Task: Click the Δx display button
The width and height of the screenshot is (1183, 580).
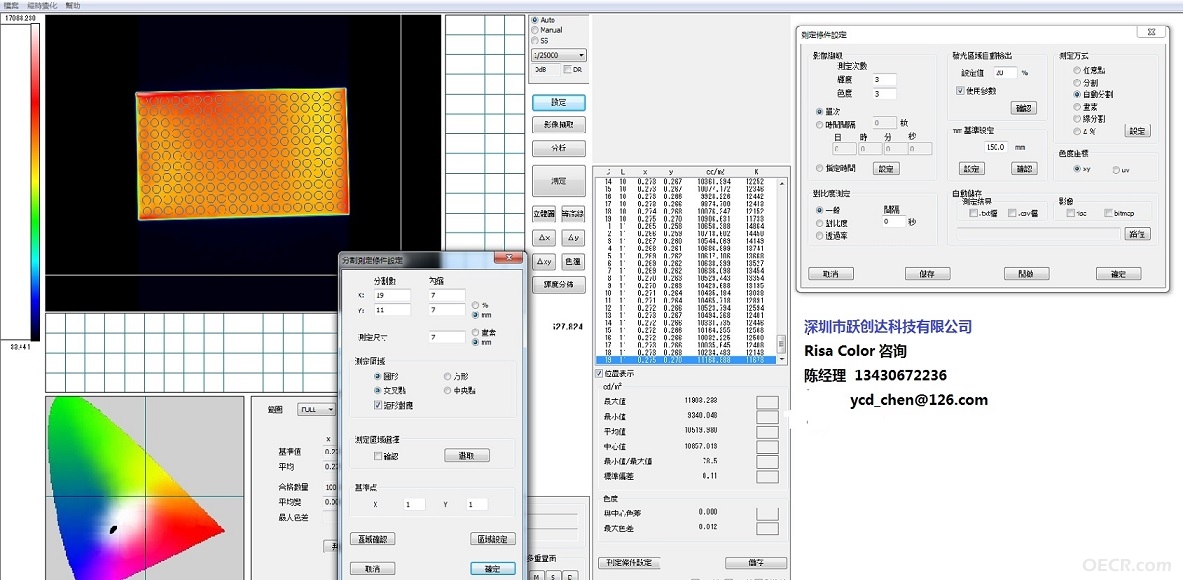Action: click(544, 238)
